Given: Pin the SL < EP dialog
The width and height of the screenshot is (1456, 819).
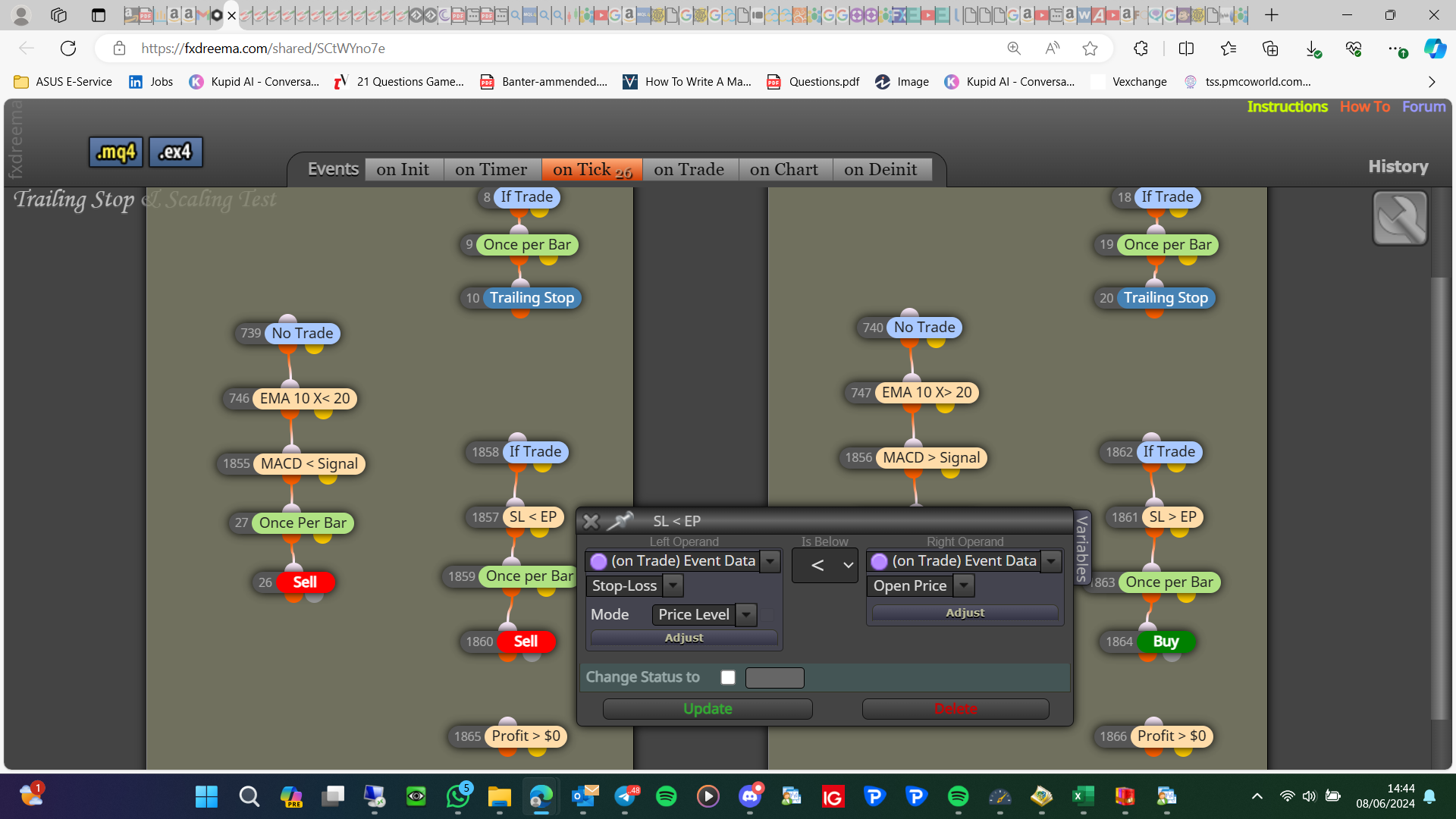Looking at the screenshot, I should click(x=620, y=521).
